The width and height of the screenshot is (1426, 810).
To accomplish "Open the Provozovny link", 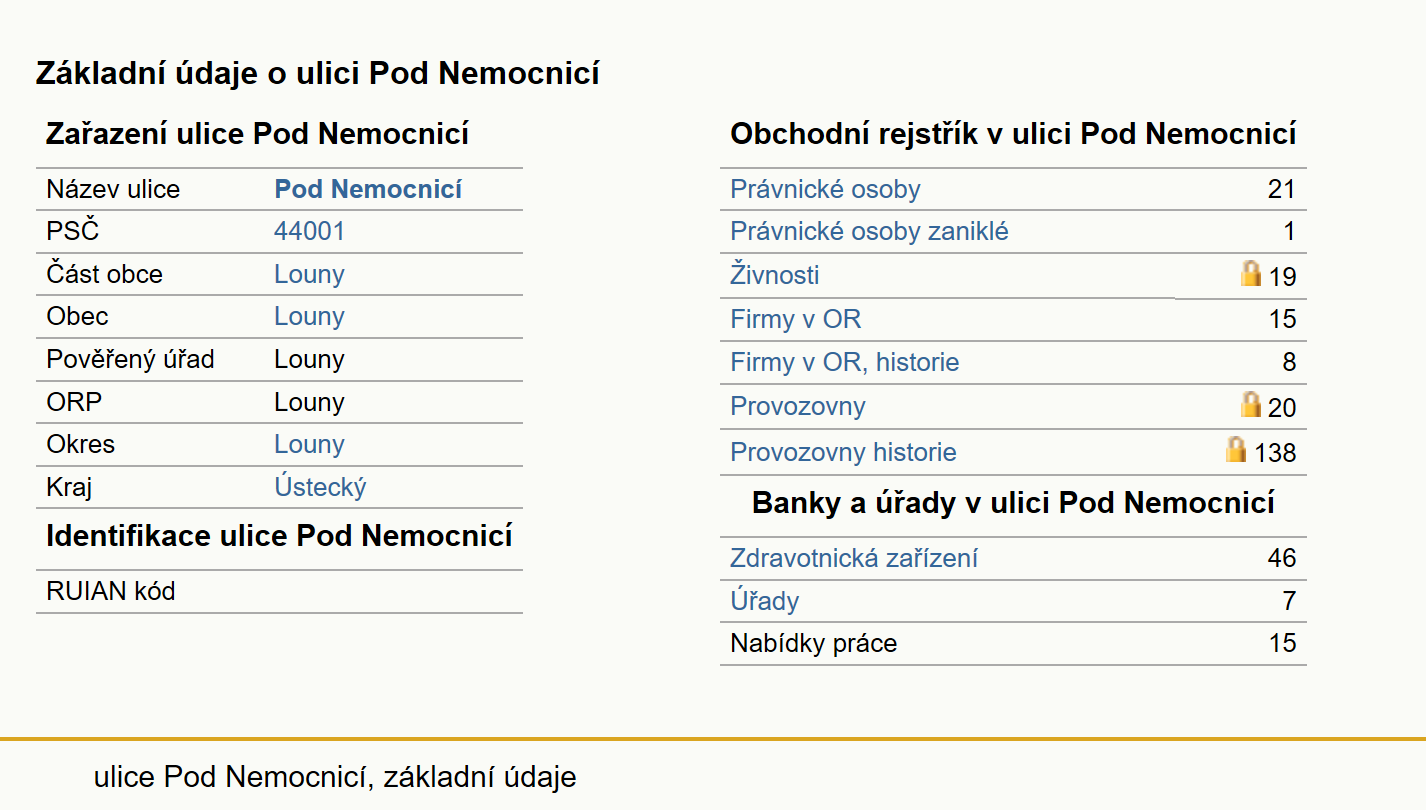I will click(x=797, y=406).
